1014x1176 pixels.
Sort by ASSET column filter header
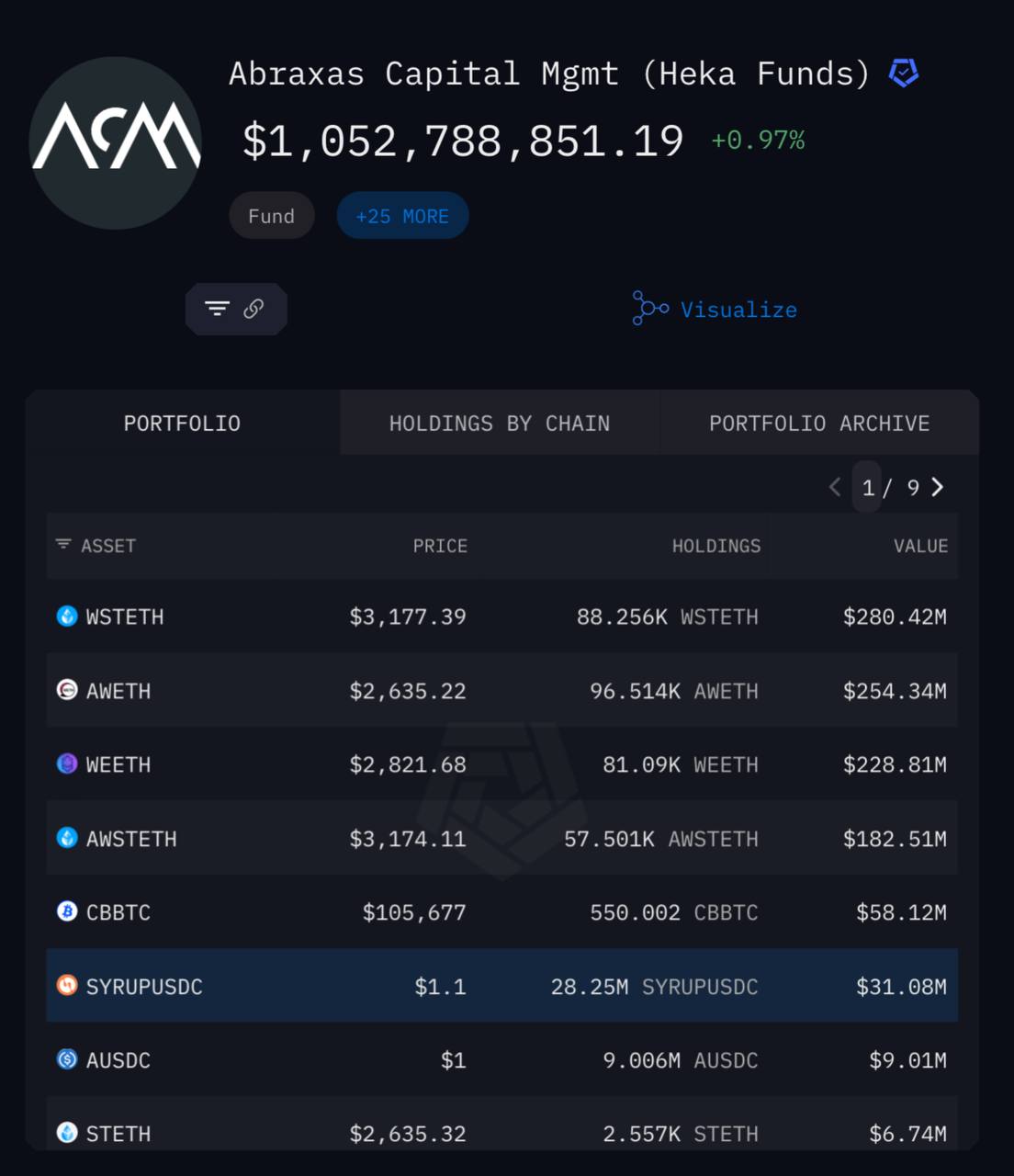pos(96,546)
